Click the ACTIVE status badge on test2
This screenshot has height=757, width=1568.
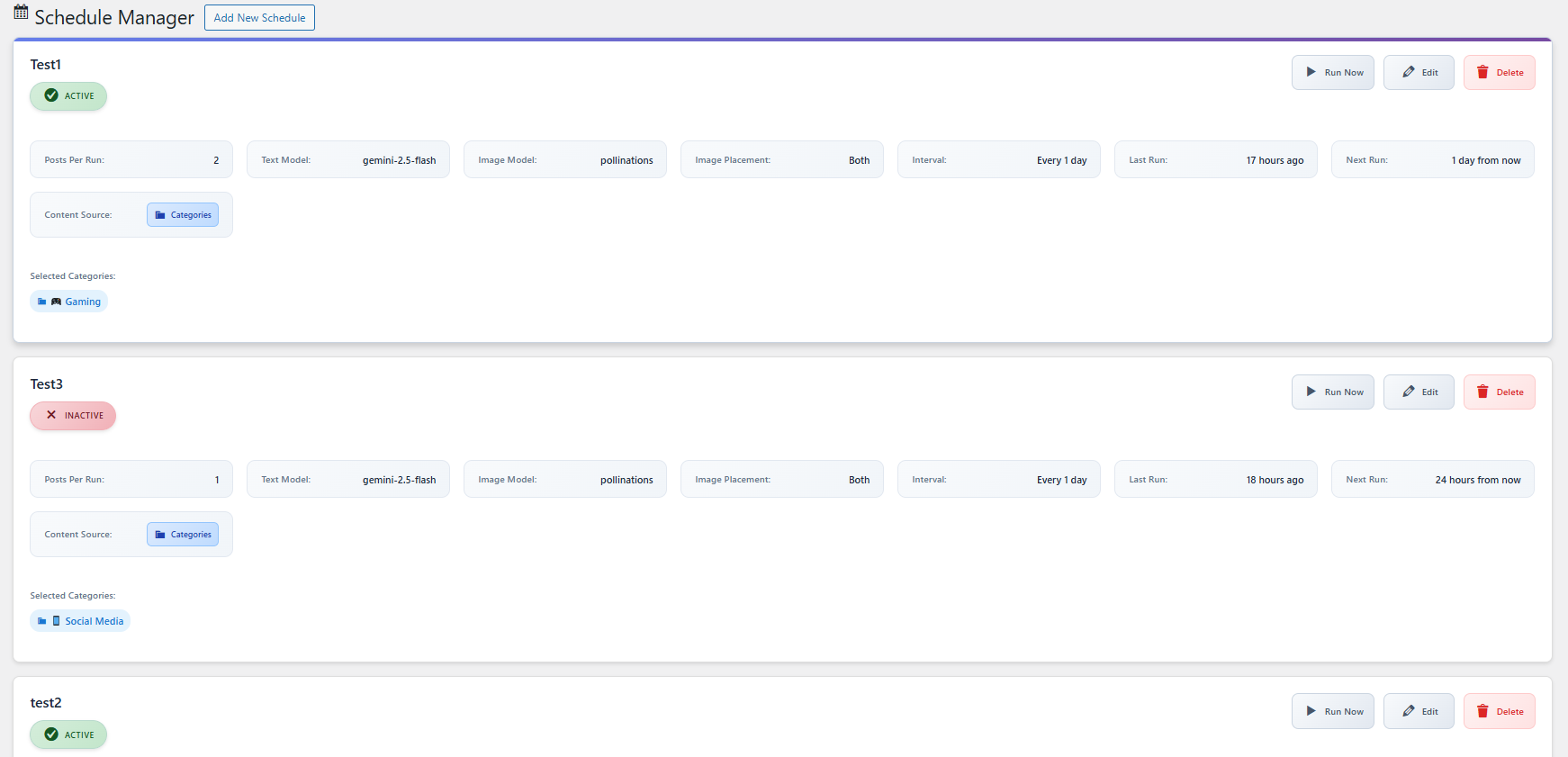click(68, 734)
